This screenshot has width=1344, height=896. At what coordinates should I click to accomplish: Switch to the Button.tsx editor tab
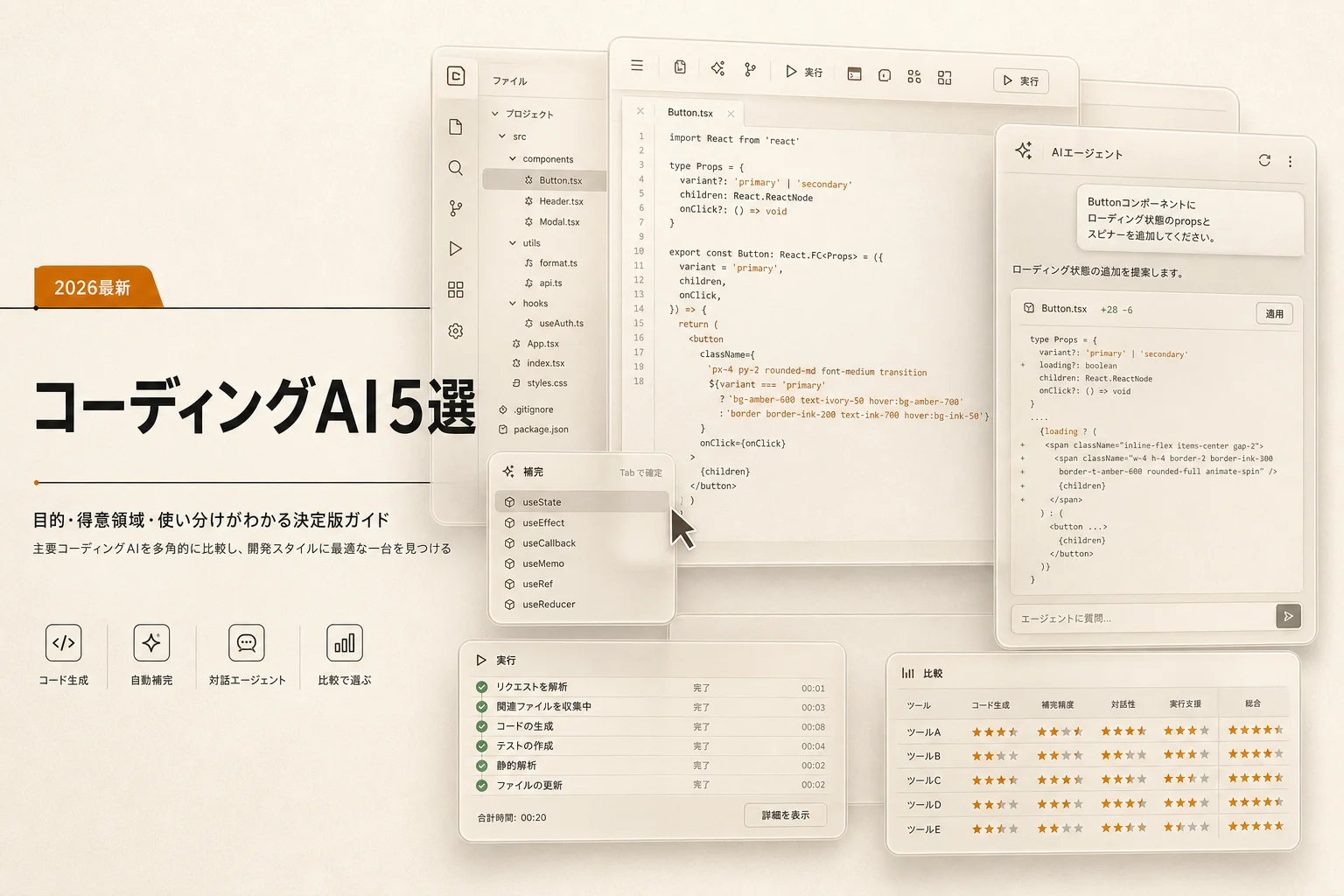690,113
